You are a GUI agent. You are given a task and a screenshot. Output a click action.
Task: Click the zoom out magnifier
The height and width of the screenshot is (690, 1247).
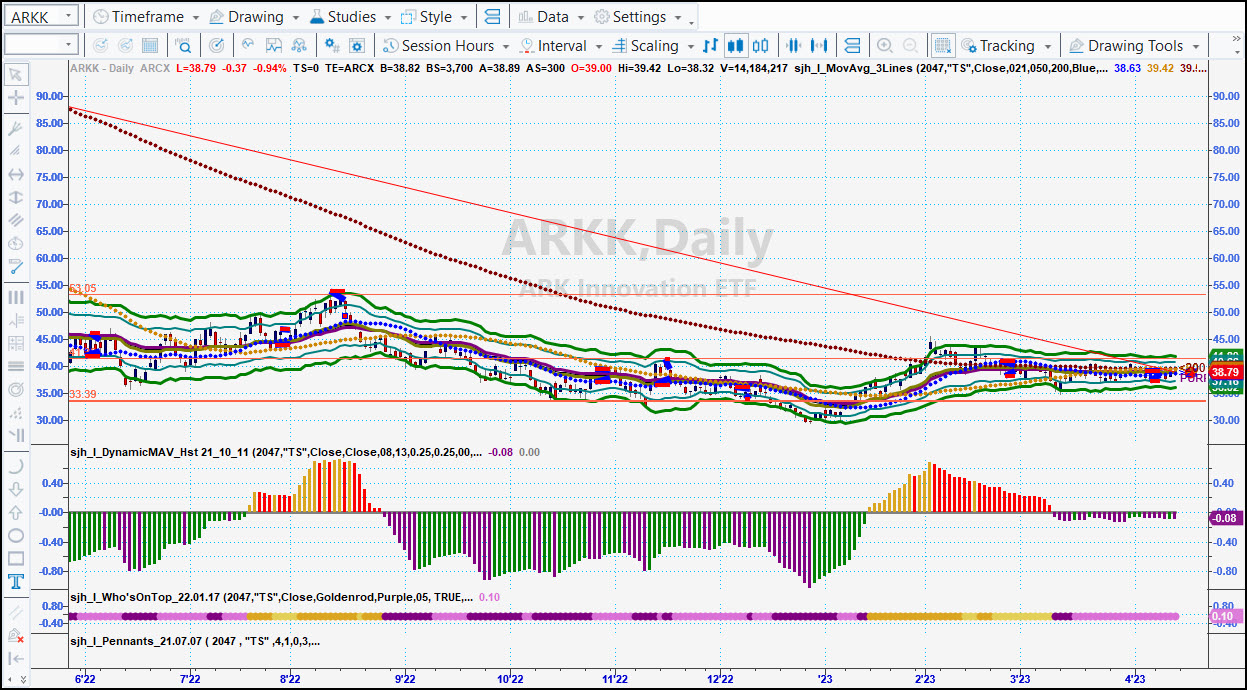point(910,45)
